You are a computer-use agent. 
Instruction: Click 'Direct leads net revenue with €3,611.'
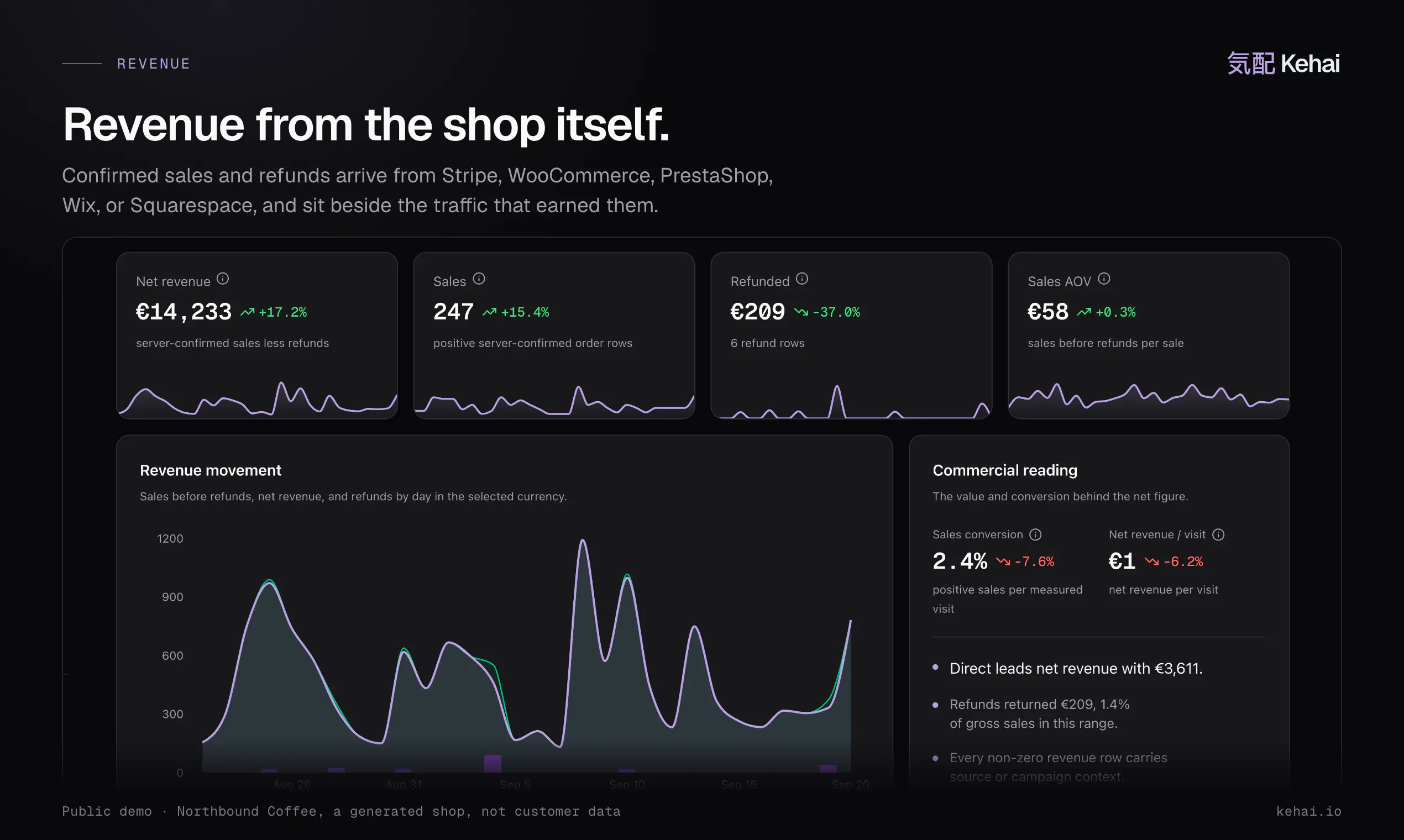(x=1076, y=669)
